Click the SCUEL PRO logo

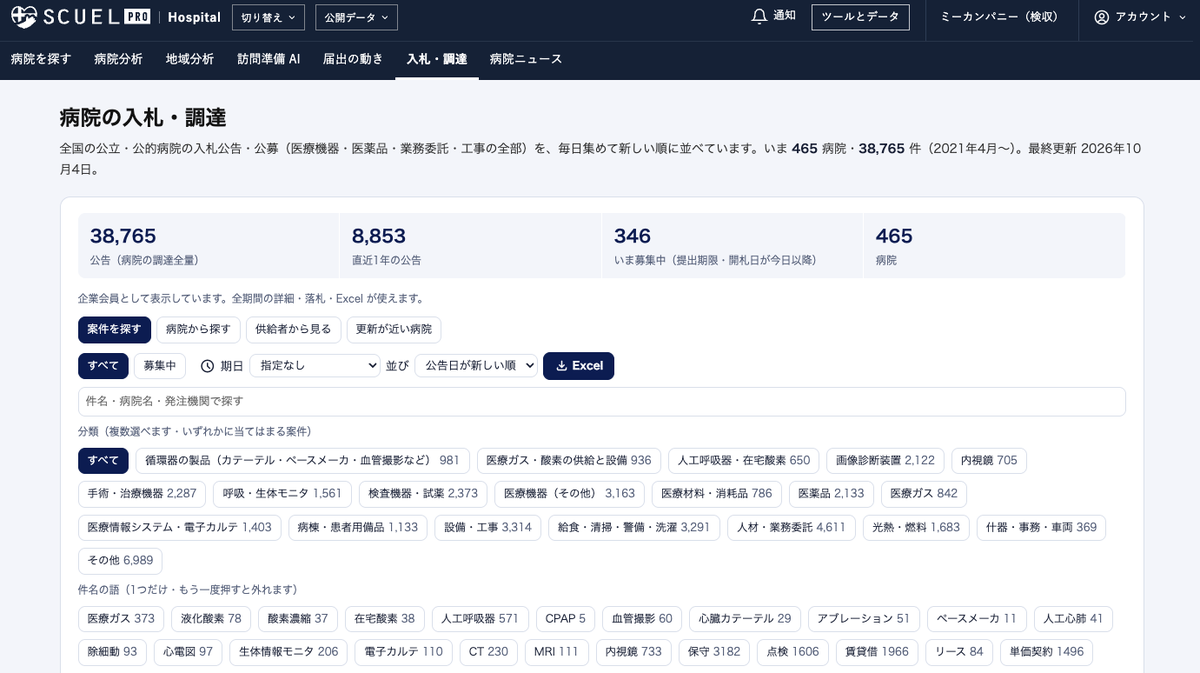(80, 17)
